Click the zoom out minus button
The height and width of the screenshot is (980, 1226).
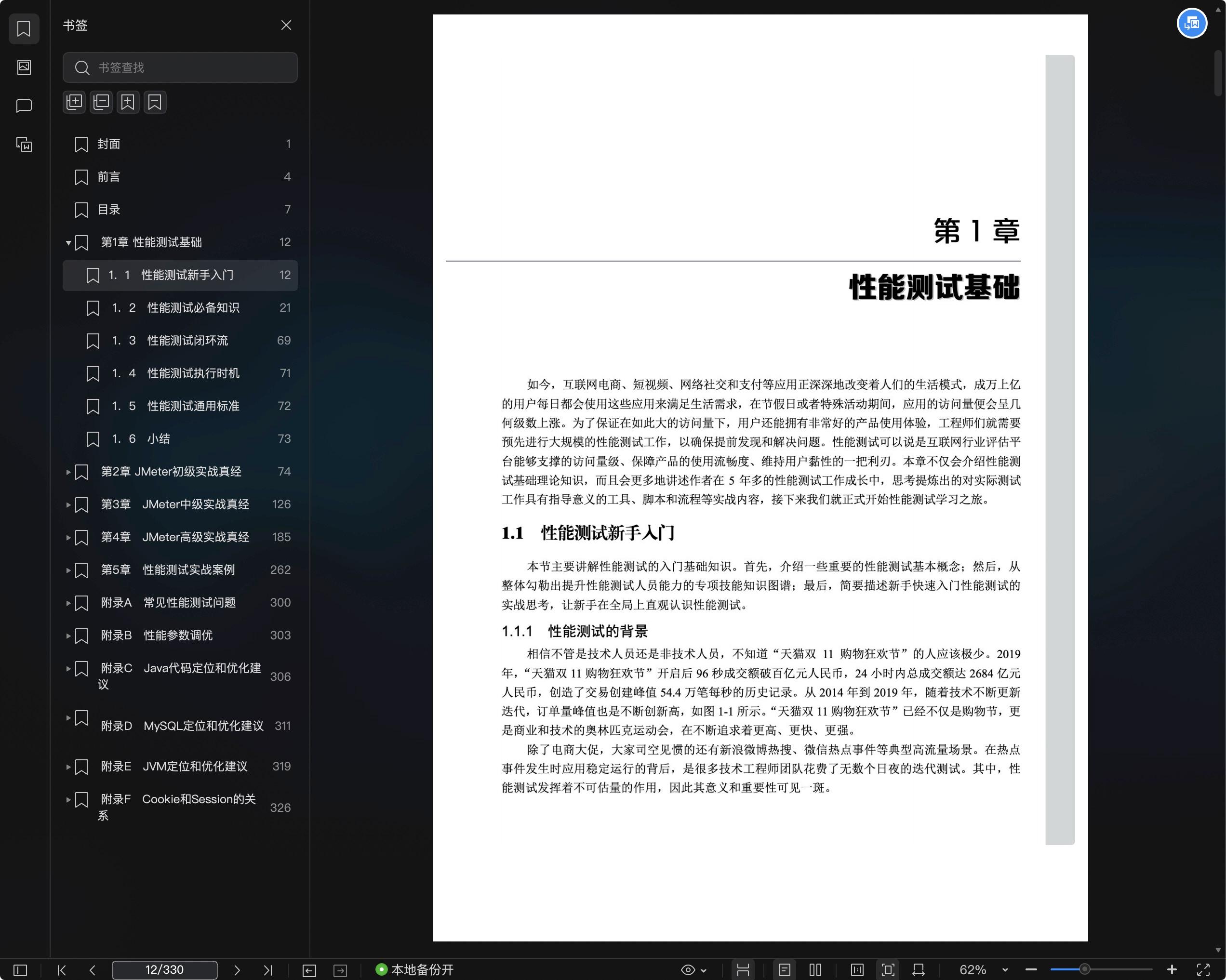(x=1031, y=970)
